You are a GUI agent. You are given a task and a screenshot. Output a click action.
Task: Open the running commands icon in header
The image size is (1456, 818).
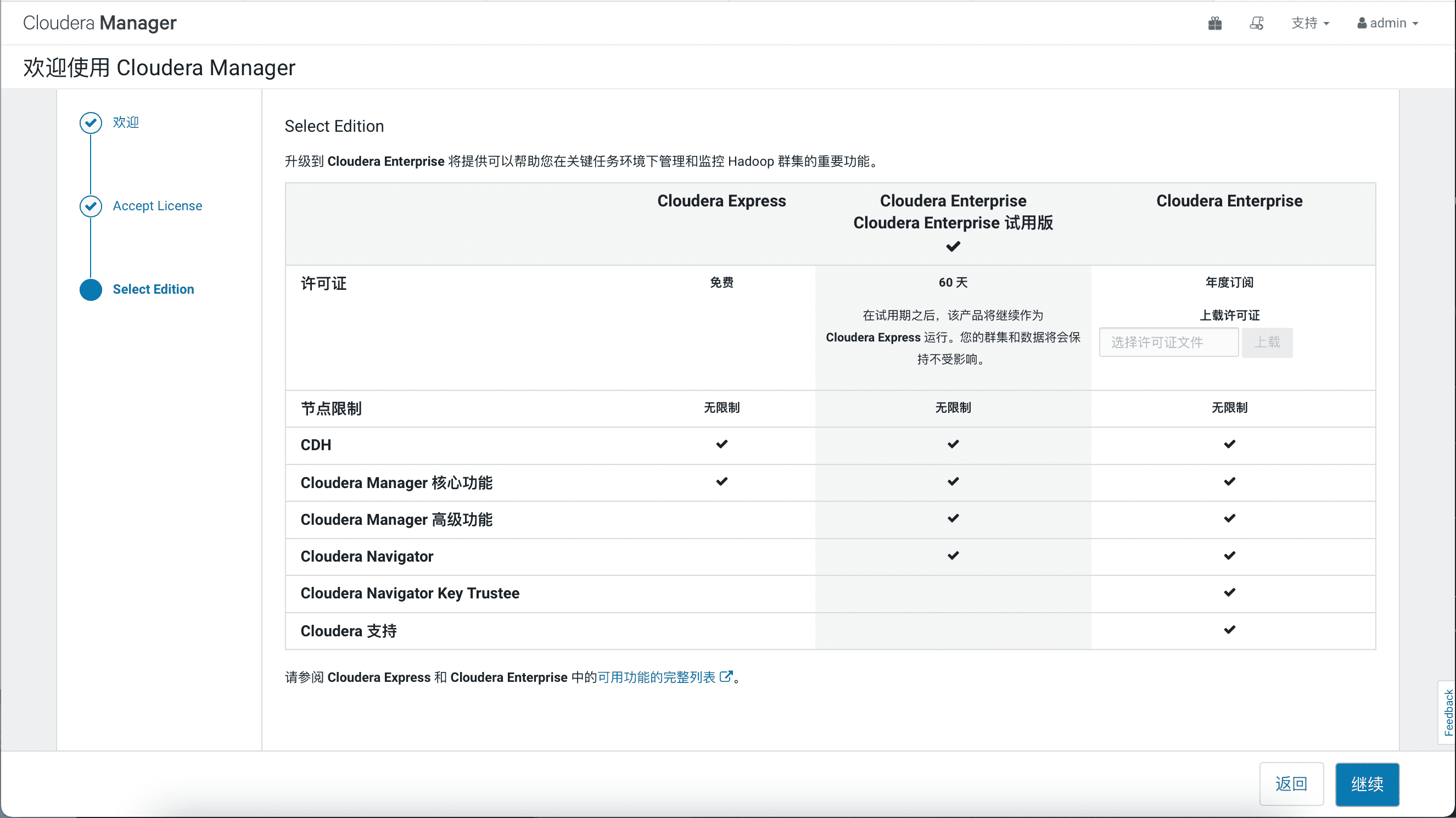(x=1257, y=23)
